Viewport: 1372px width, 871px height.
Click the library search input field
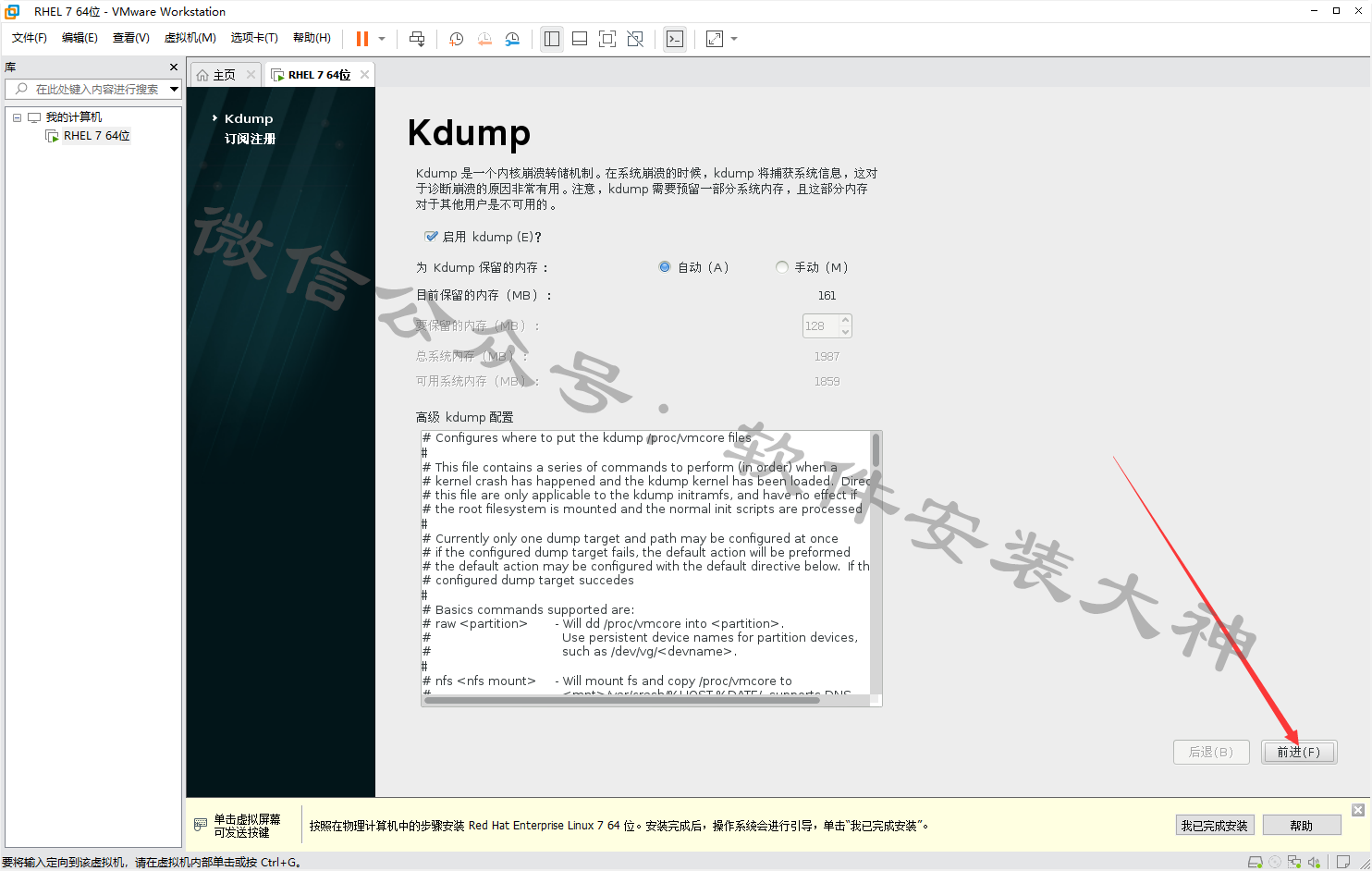click(x=95, y=89)
